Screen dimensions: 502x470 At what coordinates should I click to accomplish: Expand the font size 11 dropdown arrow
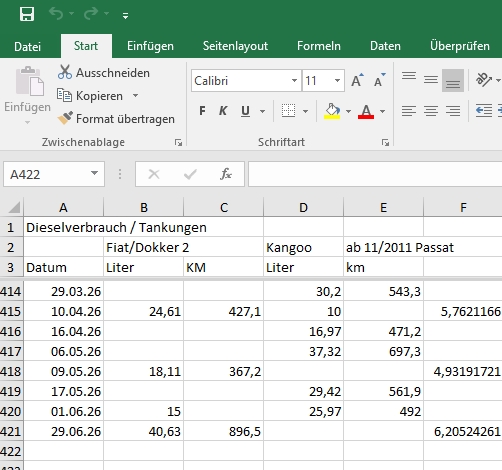(x=337, y=81)
